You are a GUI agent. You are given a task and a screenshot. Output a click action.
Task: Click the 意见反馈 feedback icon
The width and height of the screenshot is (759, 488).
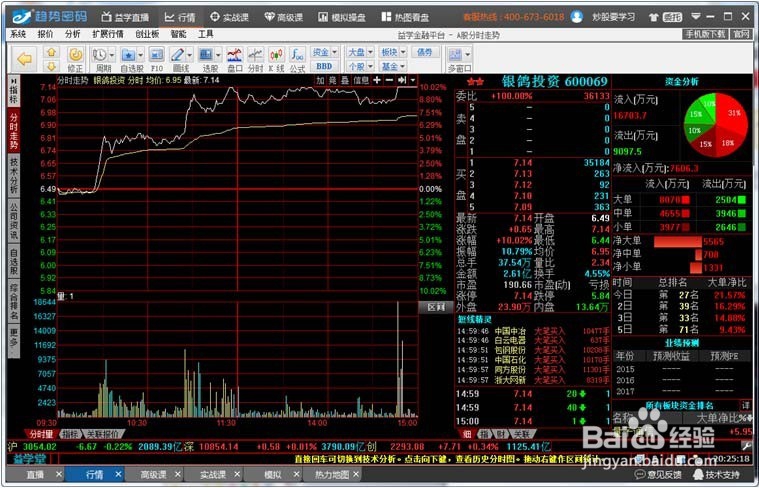(640, 475)
